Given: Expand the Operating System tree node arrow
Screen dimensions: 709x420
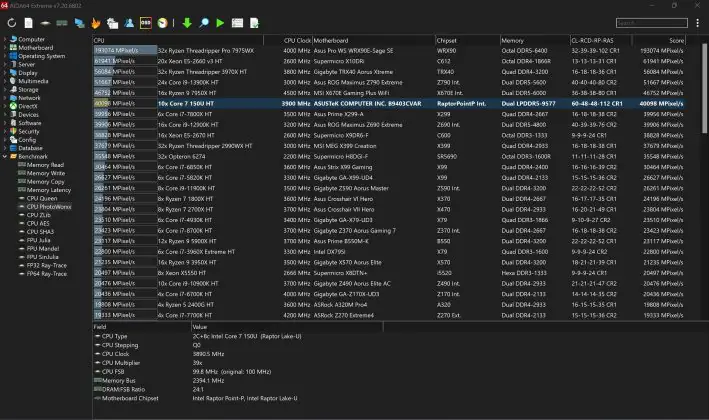Looking at the screenshot, I should point(5,56).
